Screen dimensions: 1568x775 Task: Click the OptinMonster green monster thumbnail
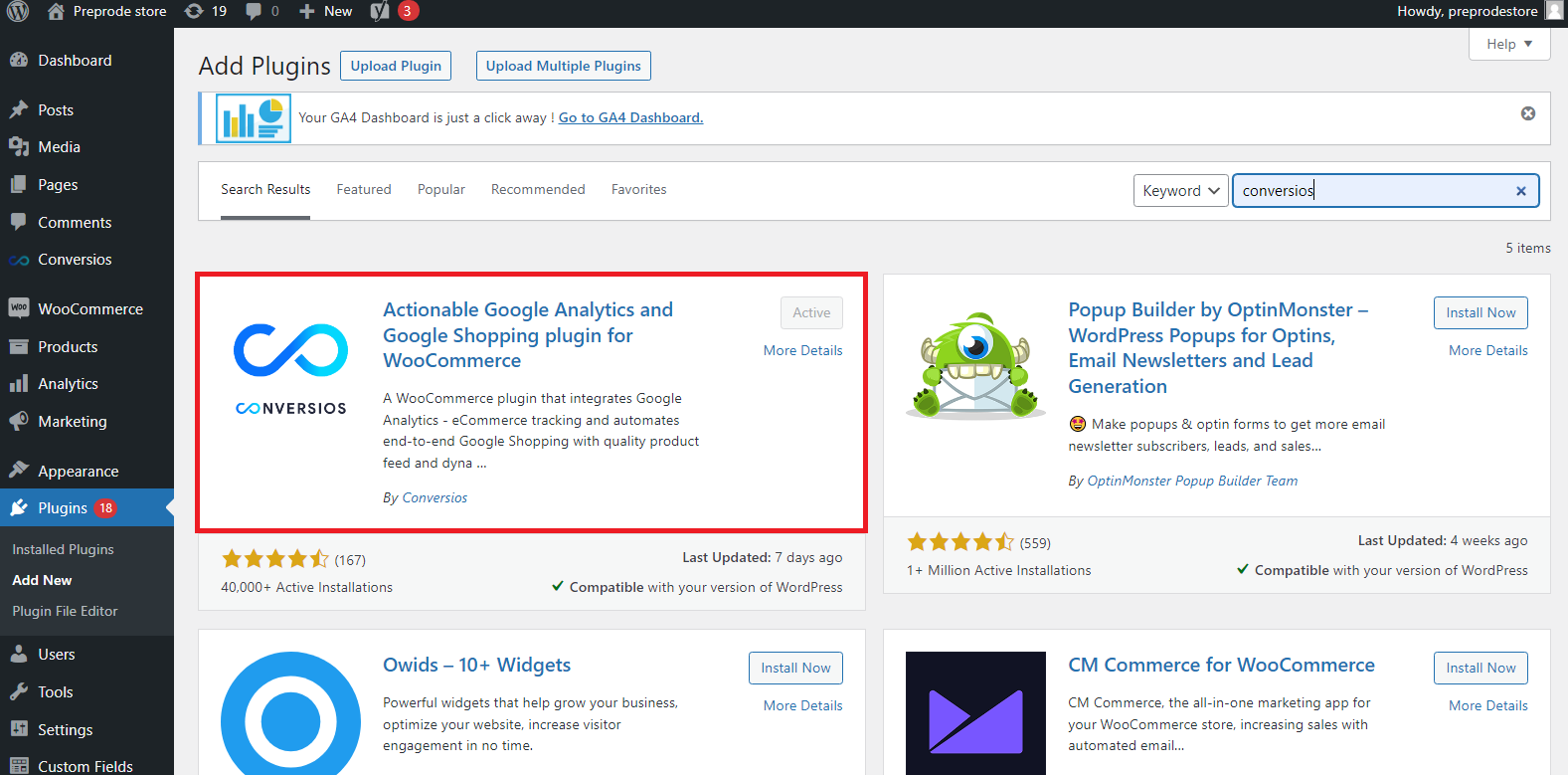(x=975, y=367)
